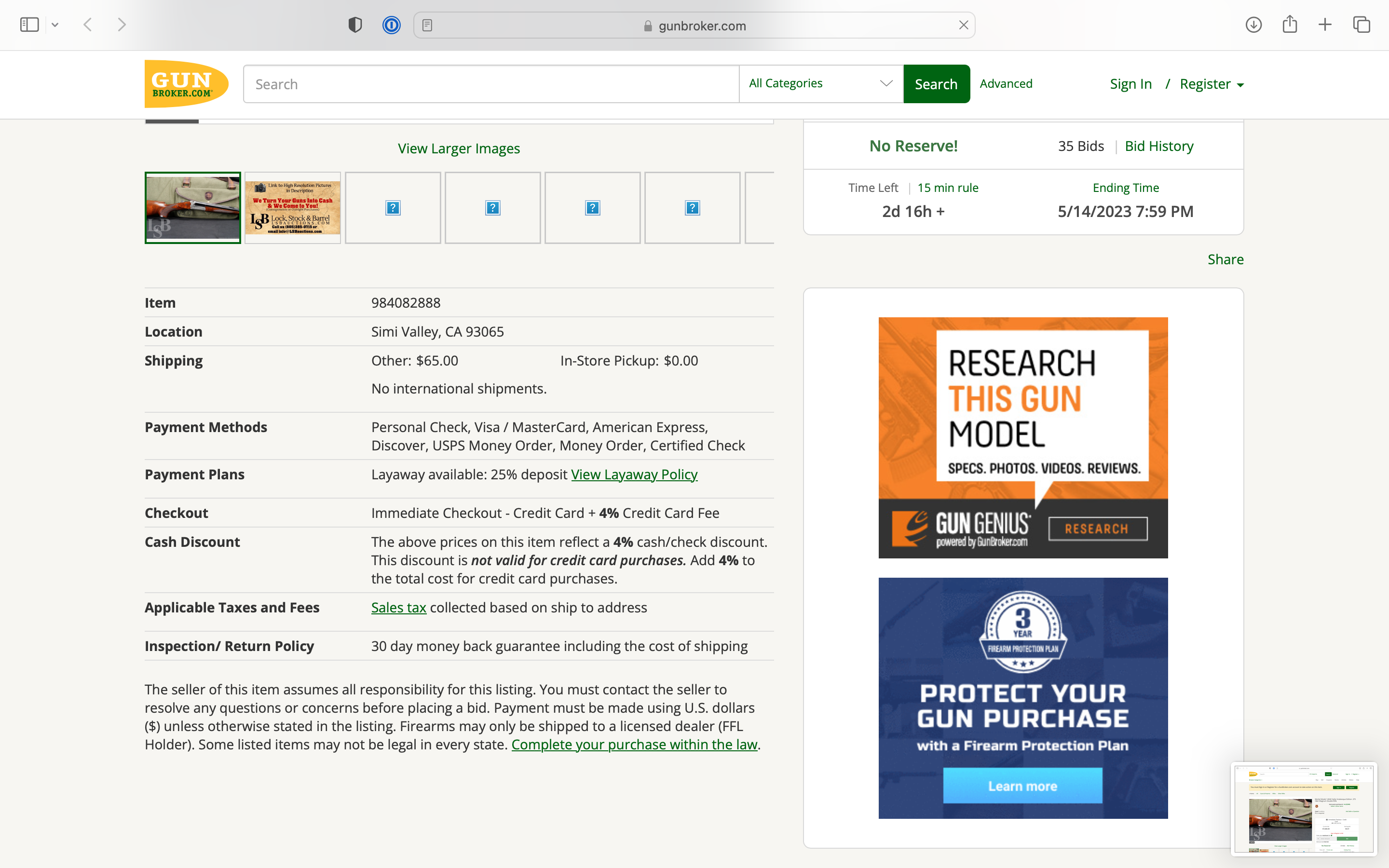Click the 3 Year Firearm Protection Plan badge
The image size is (1389, 868).
[1023, 632]
